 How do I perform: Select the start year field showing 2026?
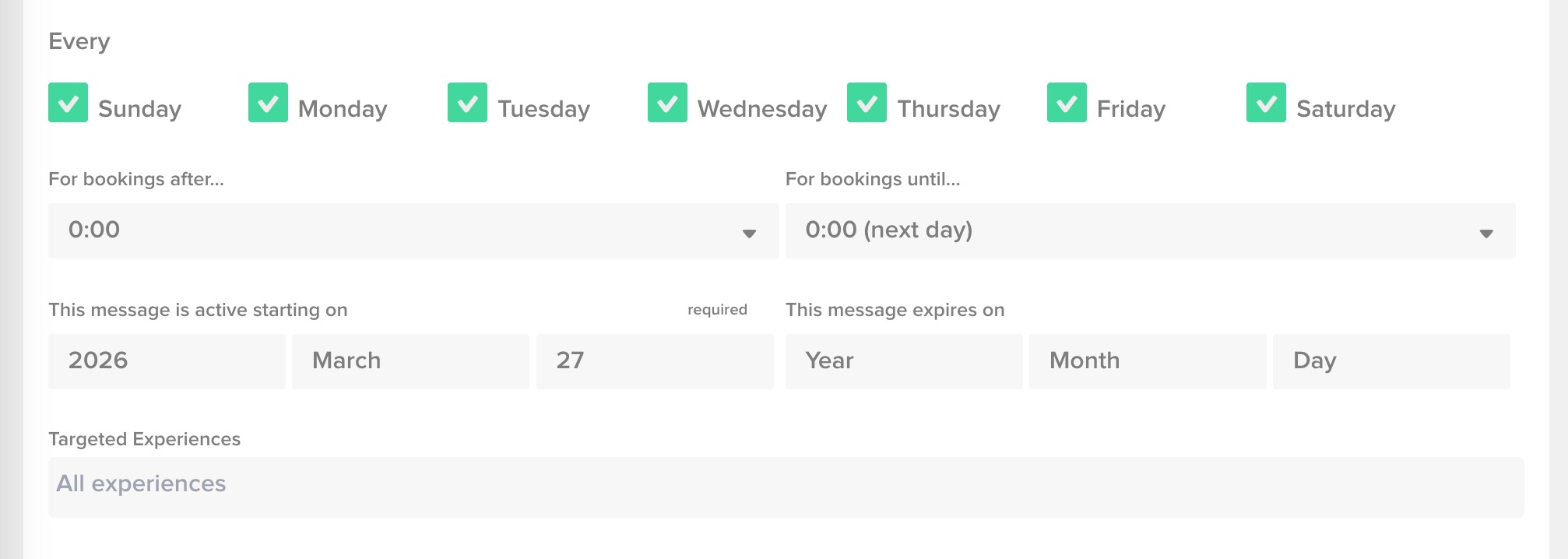pyautogui.click(x=167, y=361)
